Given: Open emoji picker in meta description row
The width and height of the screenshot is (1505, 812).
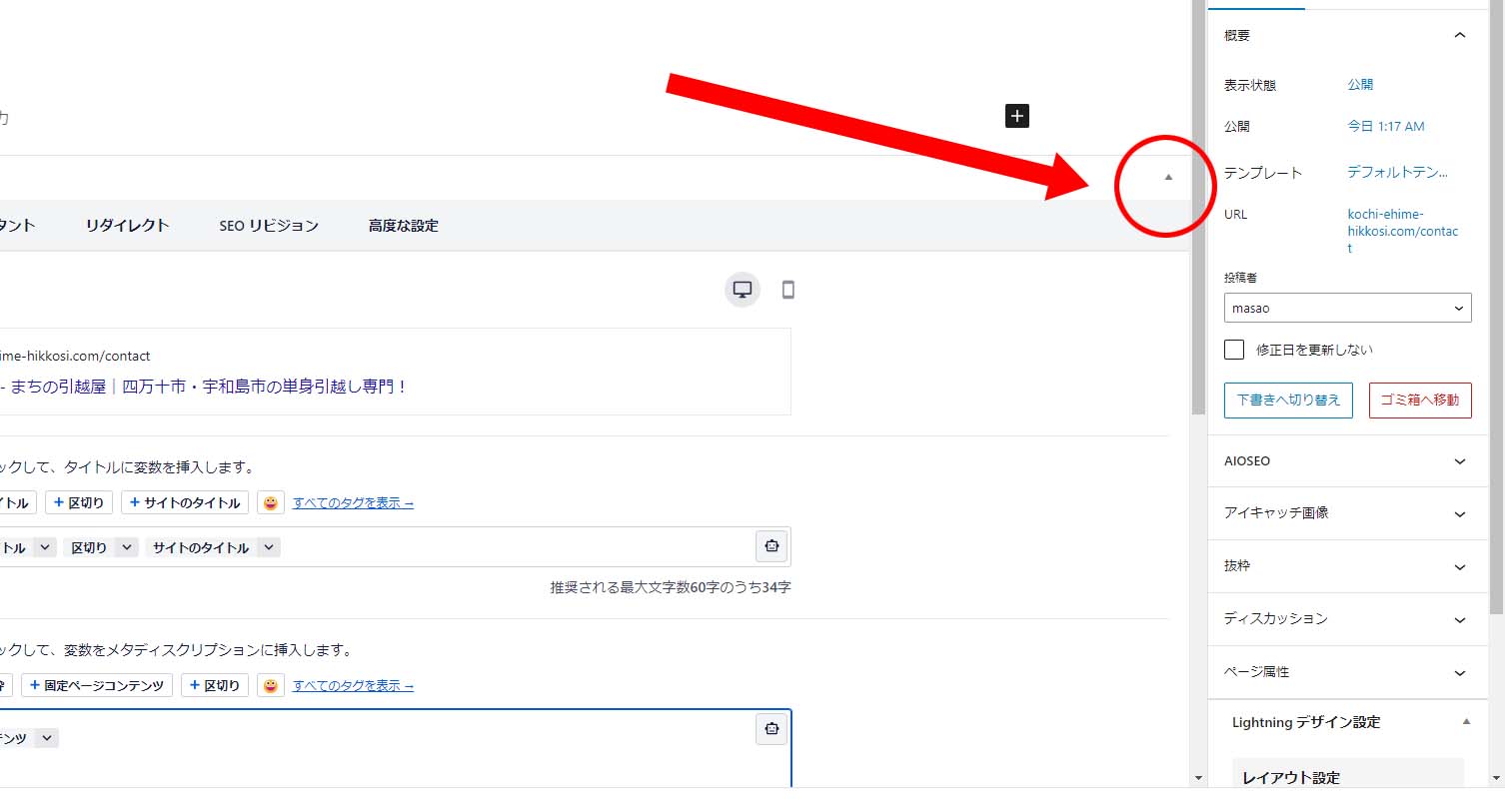Looking at the screenshot, I should point(271,685).
